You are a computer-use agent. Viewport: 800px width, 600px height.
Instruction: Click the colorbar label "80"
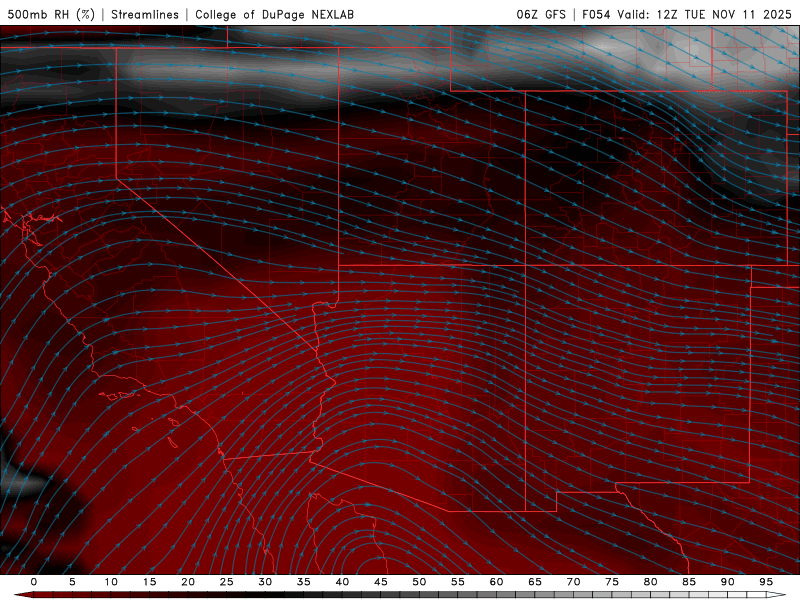650,582
